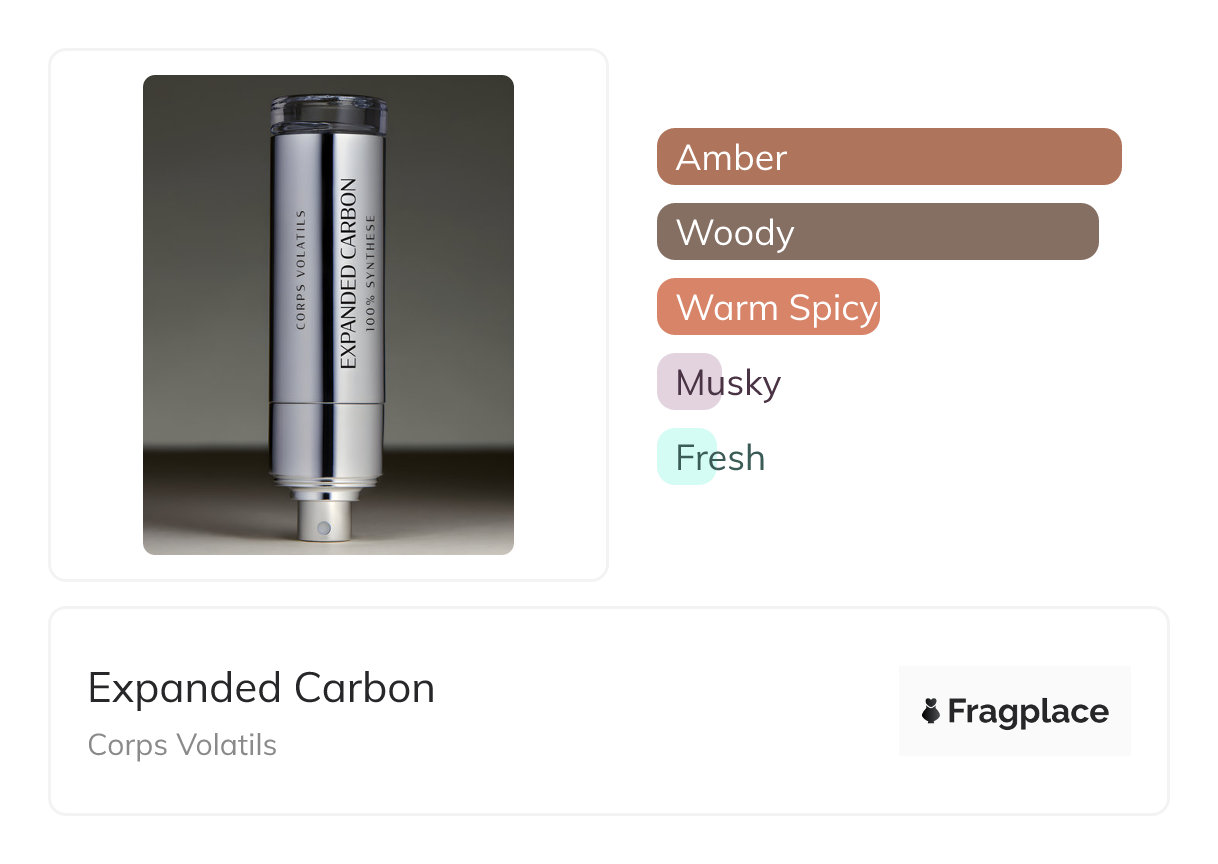Click the clear cap on the bottle
Screen dimensions: 1218x864
click(328, 112)
